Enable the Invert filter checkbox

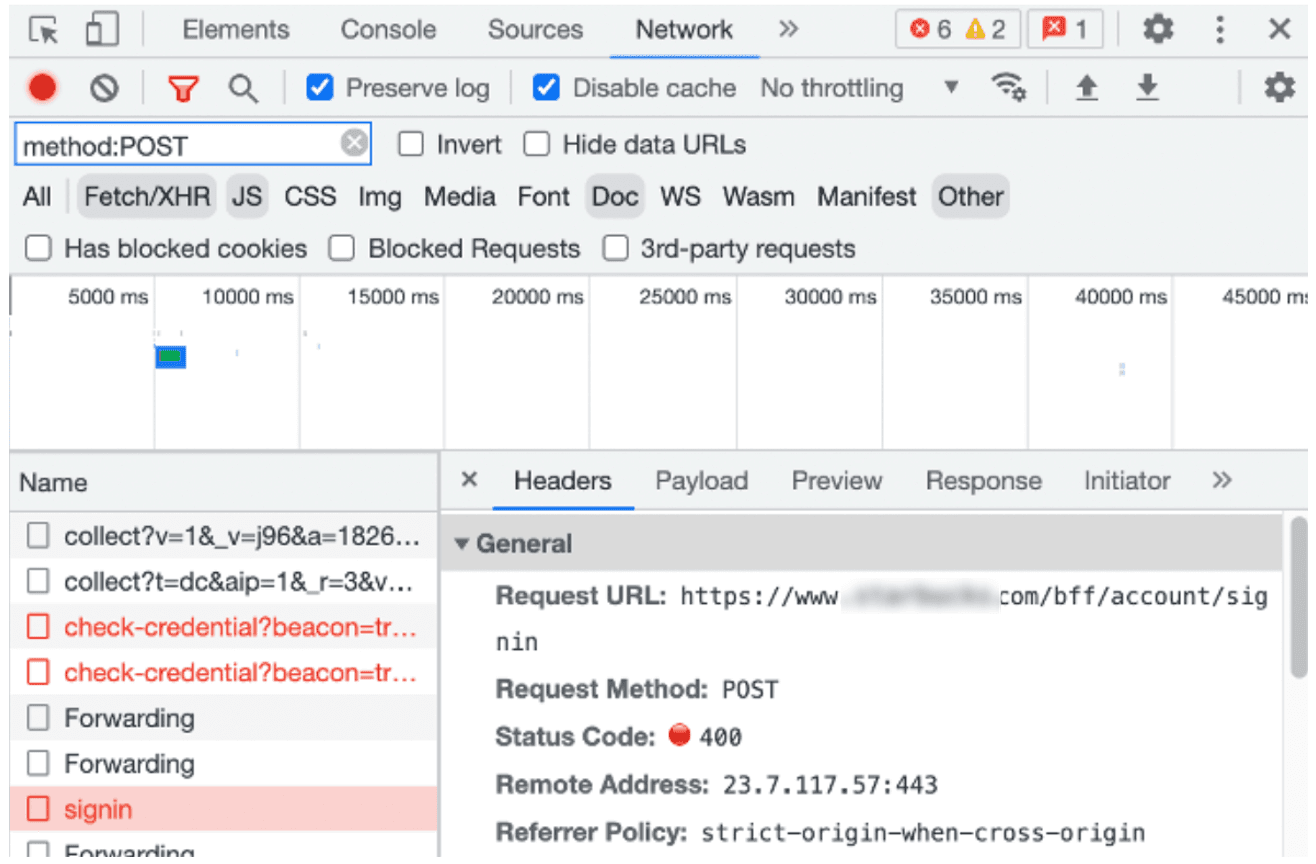pos(410,144)
